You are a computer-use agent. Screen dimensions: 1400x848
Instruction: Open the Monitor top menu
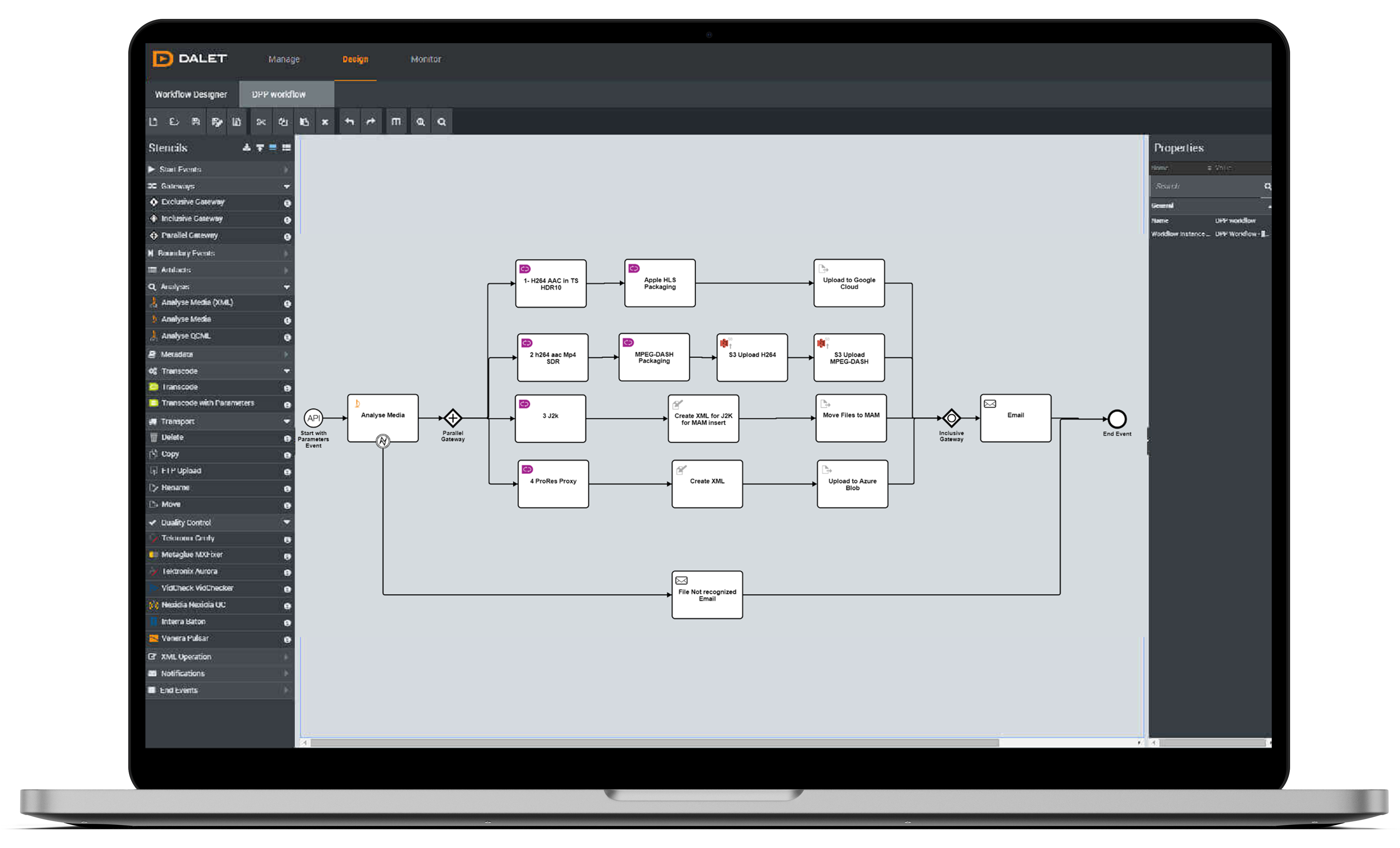coord(425,59)
